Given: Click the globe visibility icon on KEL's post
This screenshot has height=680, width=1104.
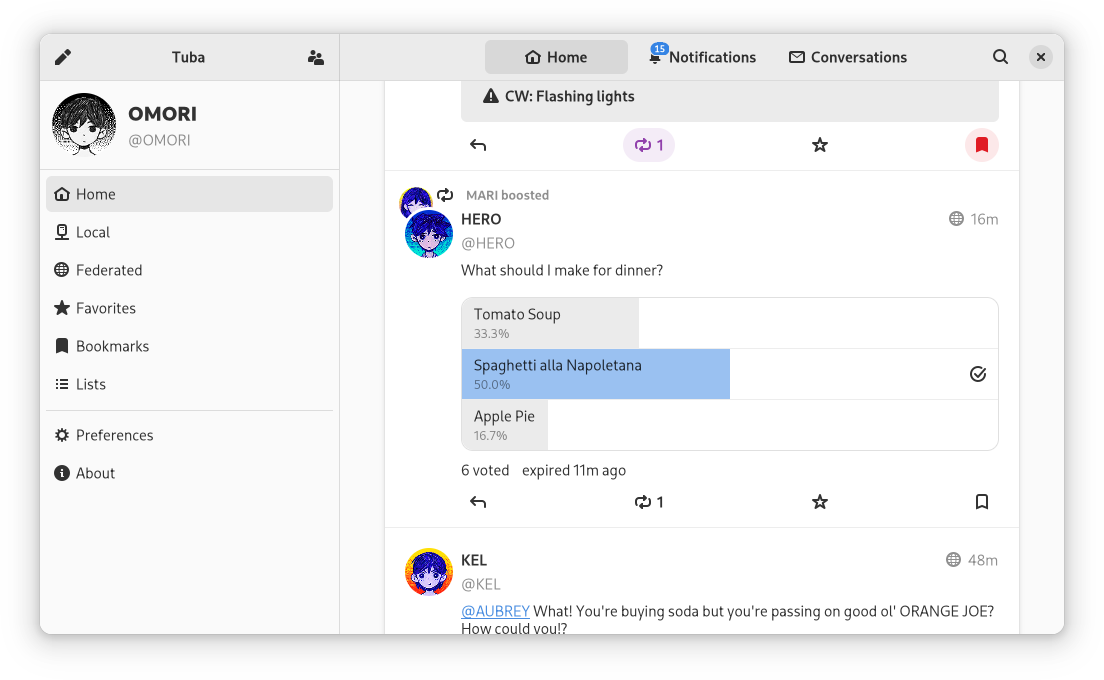Looking at the screenshot, I should (x=953, y=560).
